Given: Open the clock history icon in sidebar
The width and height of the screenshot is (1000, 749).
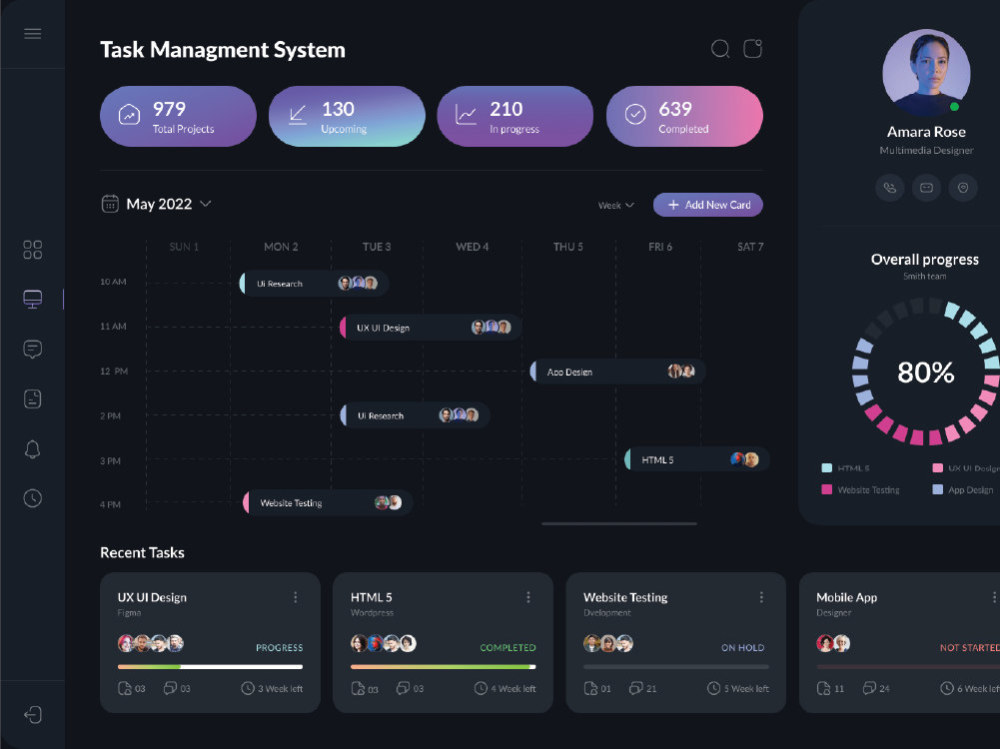Looking at the screenshot, I should coord(33,498).
